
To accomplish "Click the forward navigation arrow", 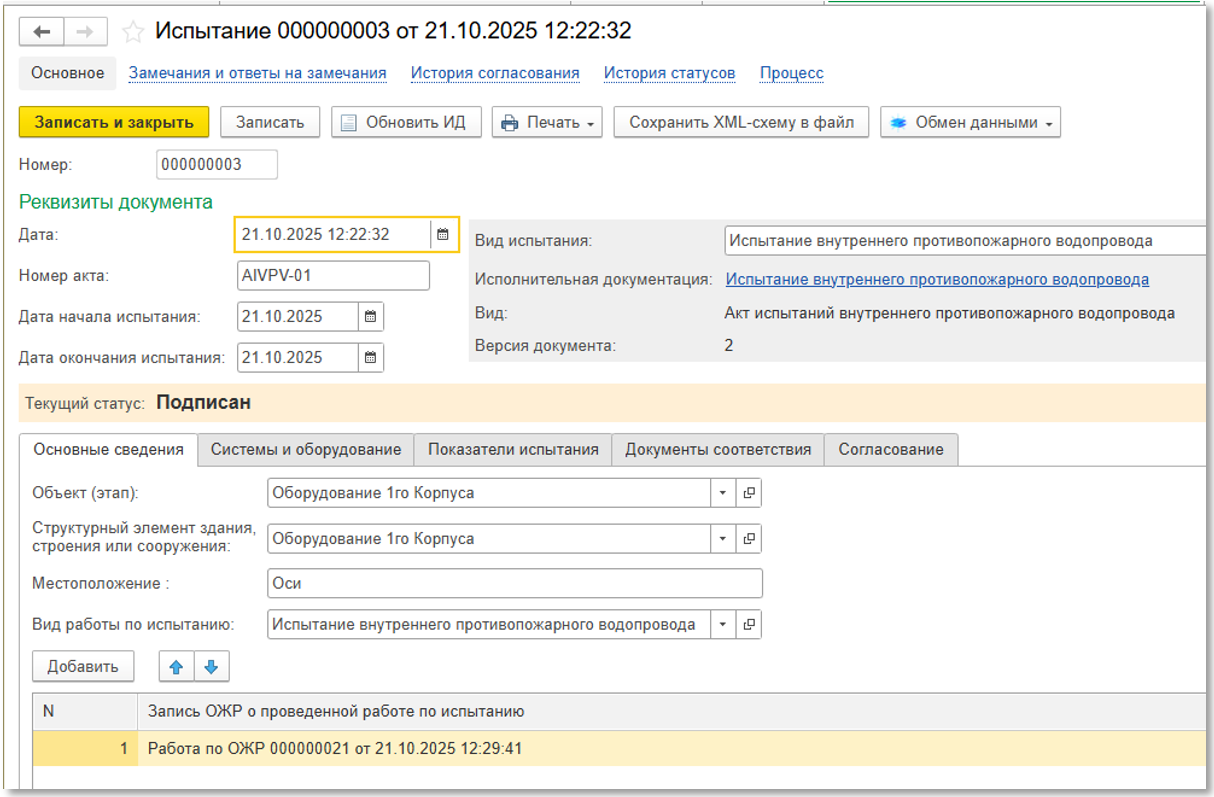I will 85,32.
